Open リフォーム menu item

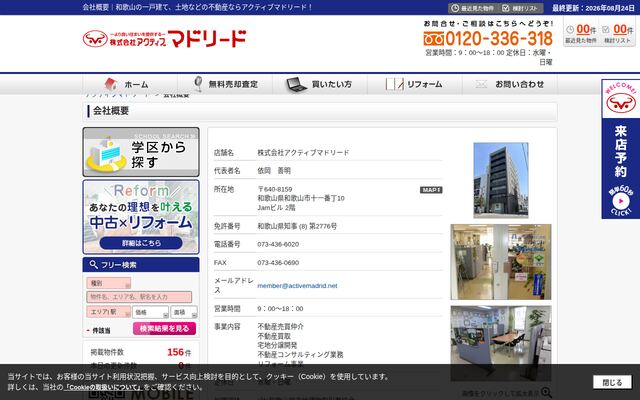coord(415,84)
